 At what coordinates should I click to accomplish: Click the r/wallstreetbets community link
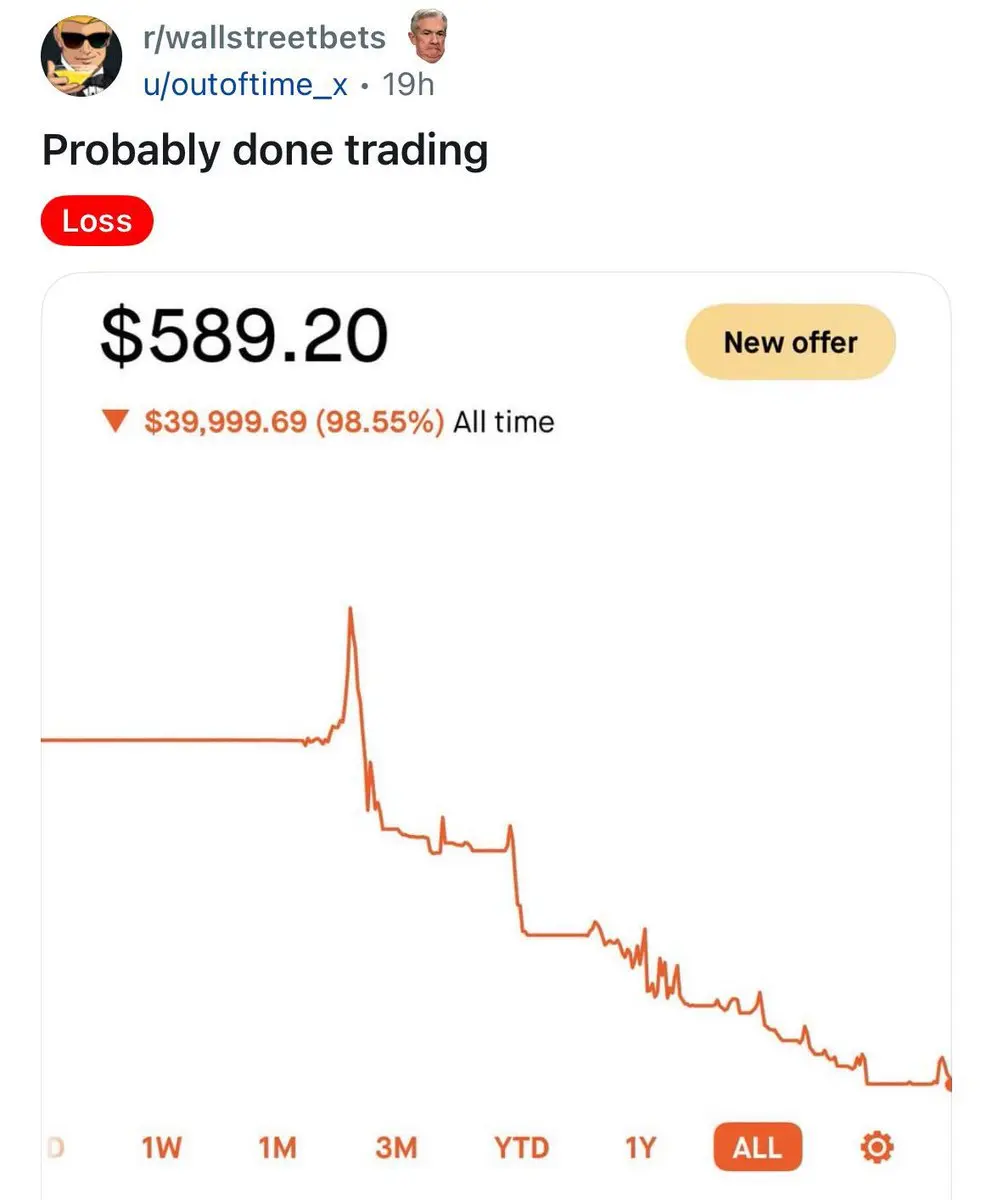click(264, 38)
